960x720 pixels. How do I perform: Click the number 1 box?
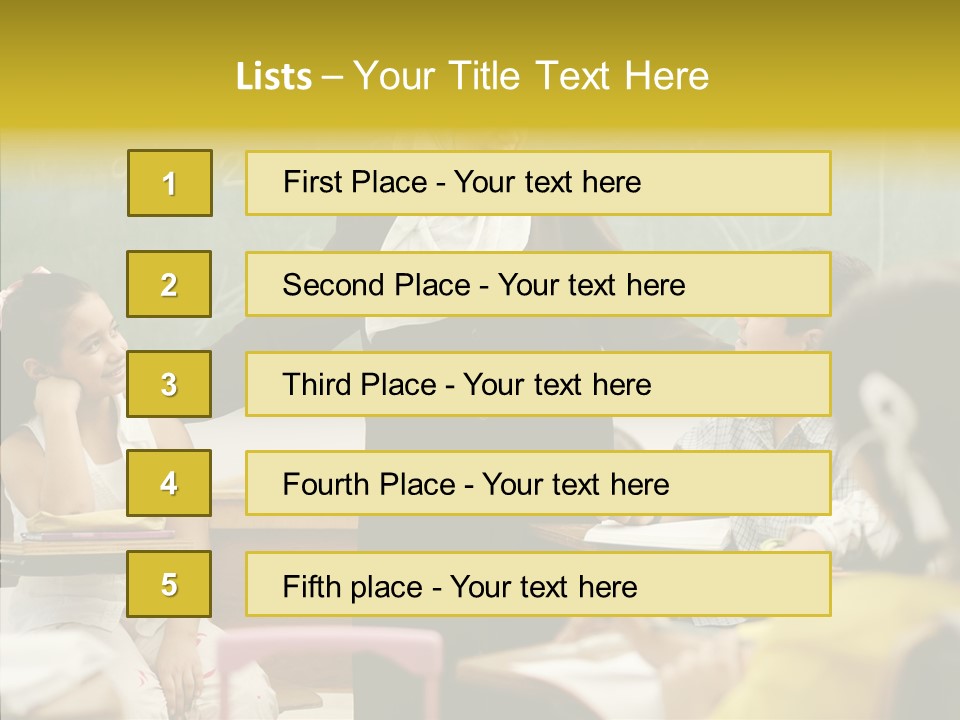tap(170, 183)
